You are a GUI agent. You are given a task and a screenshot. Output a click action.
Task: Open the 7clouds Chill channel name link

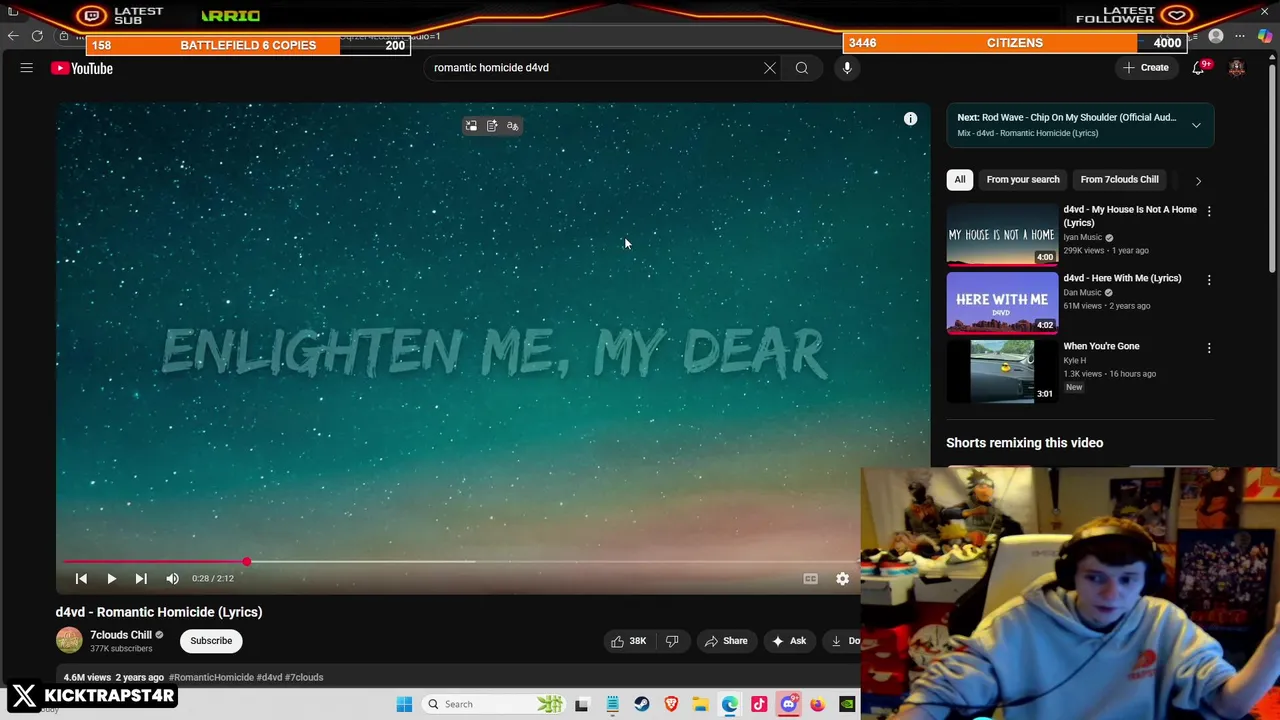click(x=121, y=635)
